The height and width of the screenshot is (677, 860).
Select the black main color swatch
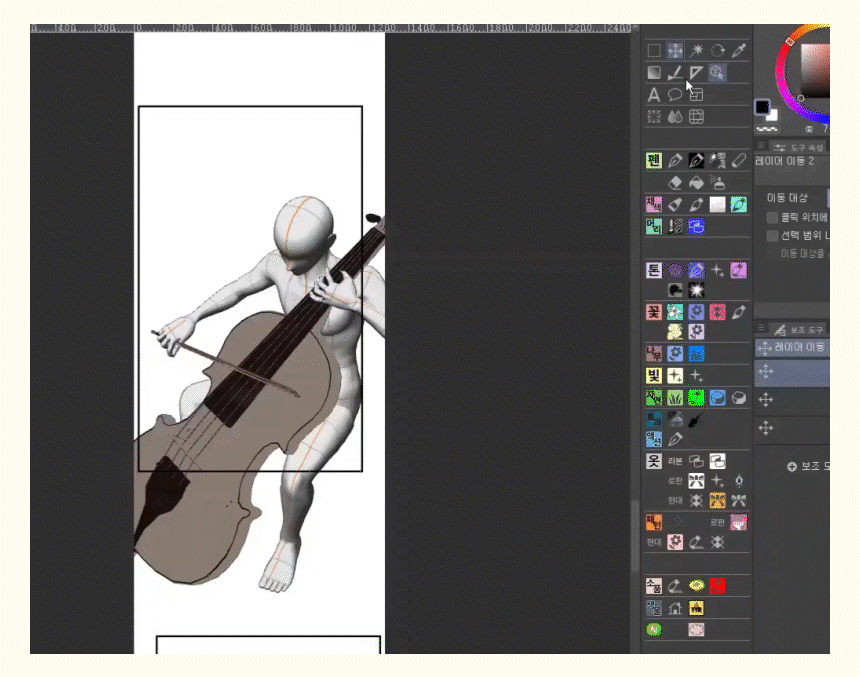click(x=762, y=107)
